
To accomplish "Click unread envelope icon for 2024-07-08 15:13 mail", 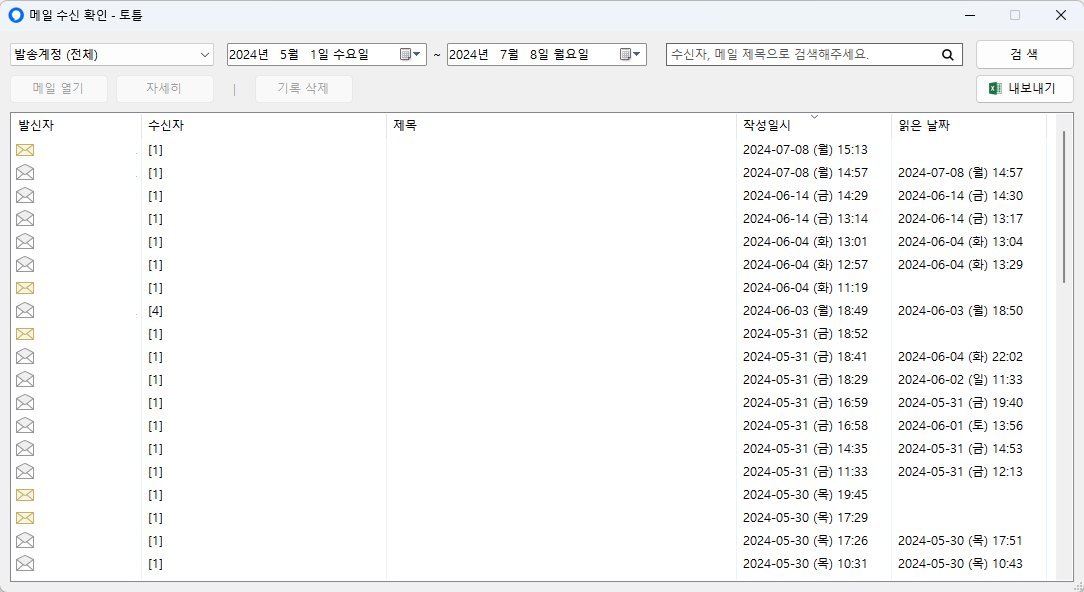I will (25, 150).
